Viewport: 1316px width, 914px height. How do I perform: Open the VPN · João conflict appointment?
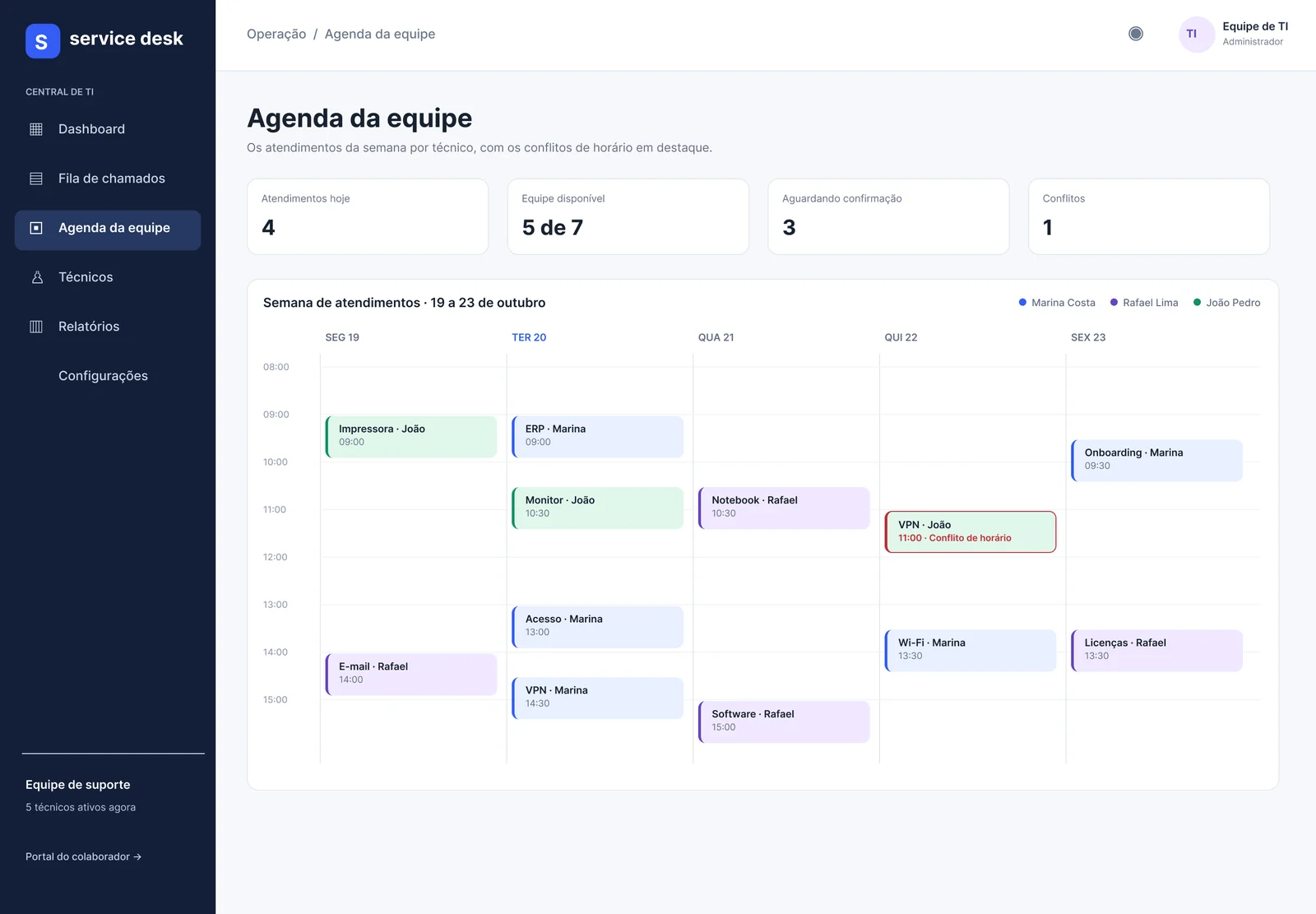click(x=971, y=531)
